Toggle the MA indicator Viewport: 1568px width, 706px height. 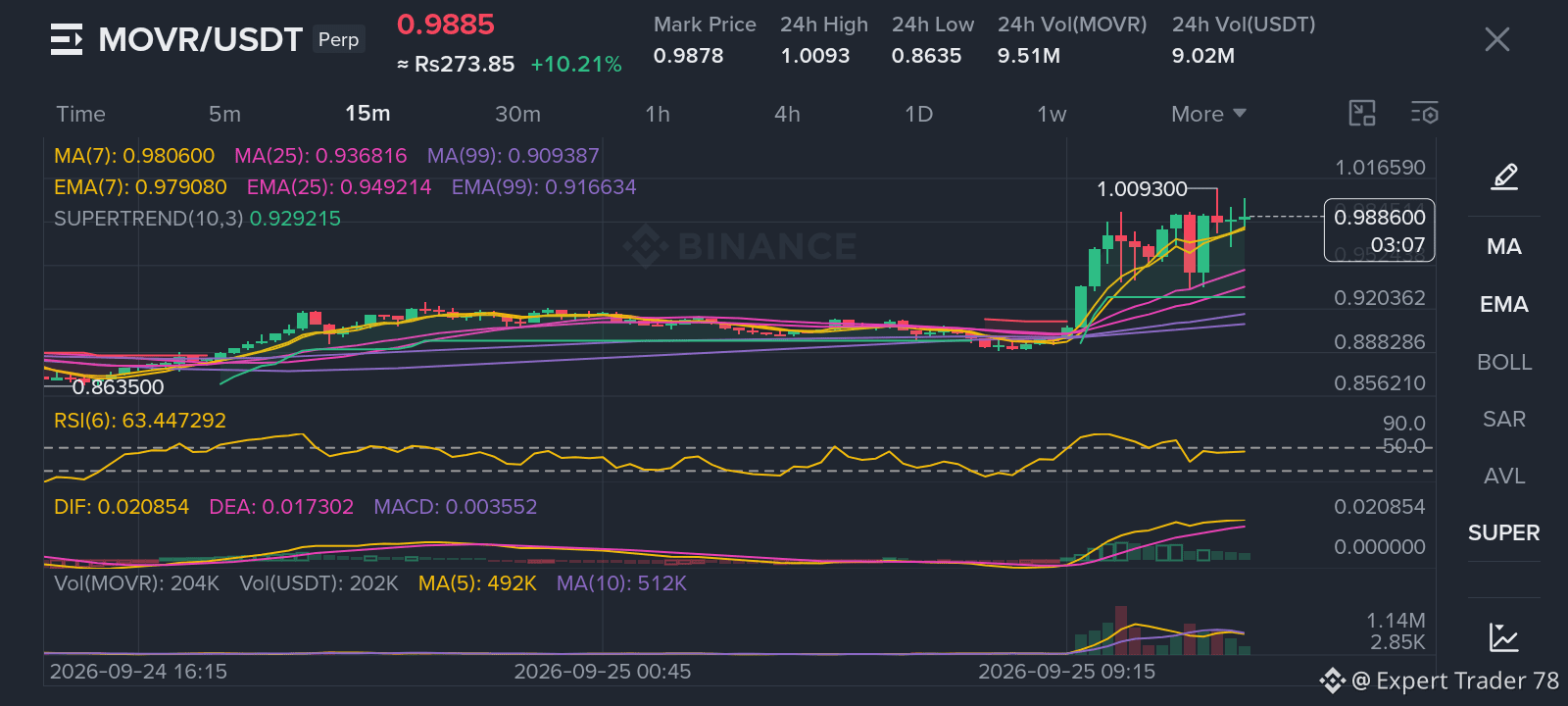[x=1504, y=246]
